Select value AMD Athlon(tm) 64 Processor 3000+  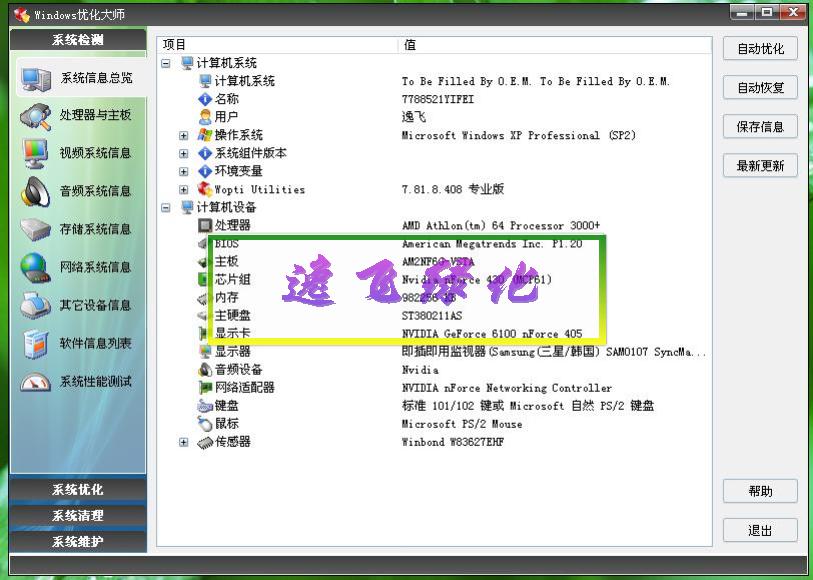click(501, 225)
